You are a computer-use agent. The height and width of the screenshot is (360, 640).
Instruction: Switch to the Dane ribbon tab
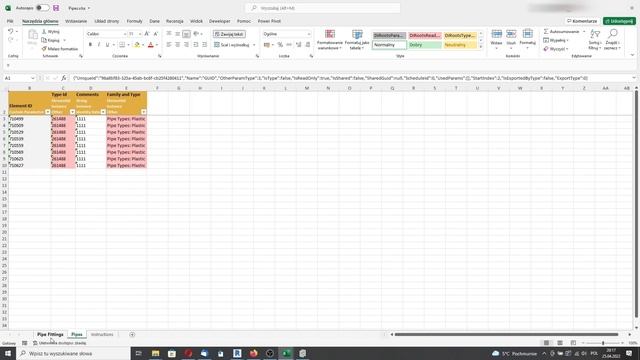click(154, 21)
